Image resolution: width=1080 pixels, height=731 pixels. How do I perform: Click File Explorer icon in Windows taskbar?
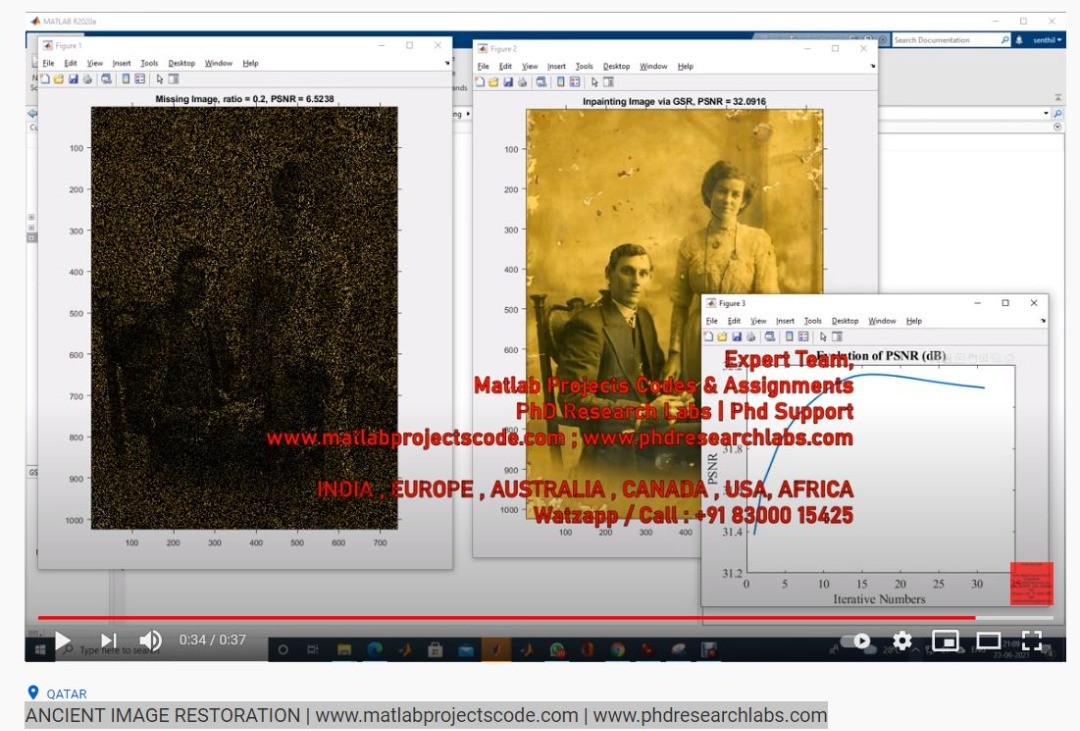(344, 649)
